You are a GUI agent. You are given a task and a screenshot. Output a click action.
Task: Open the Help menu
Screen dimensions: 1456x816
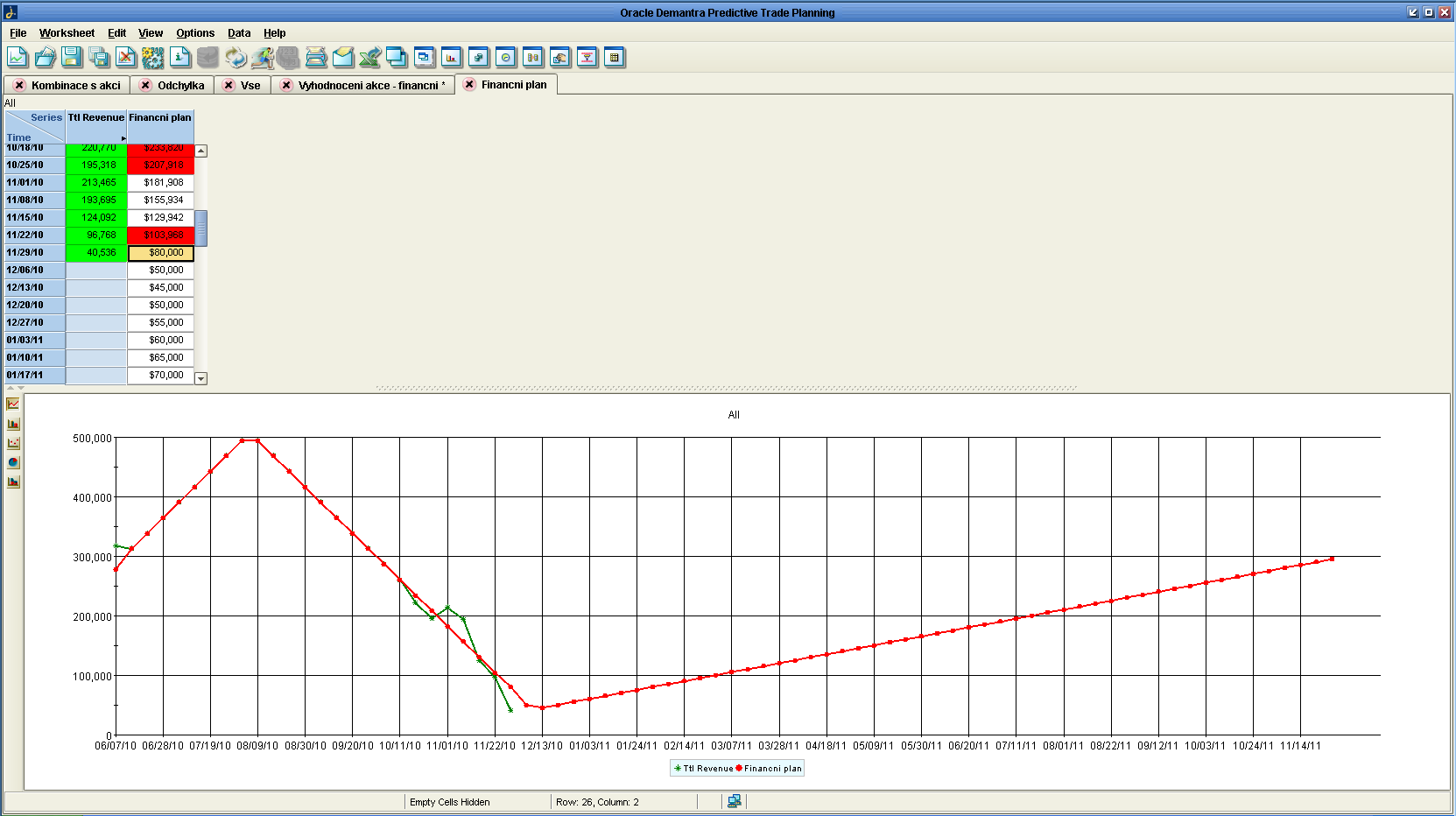[275, 33]
